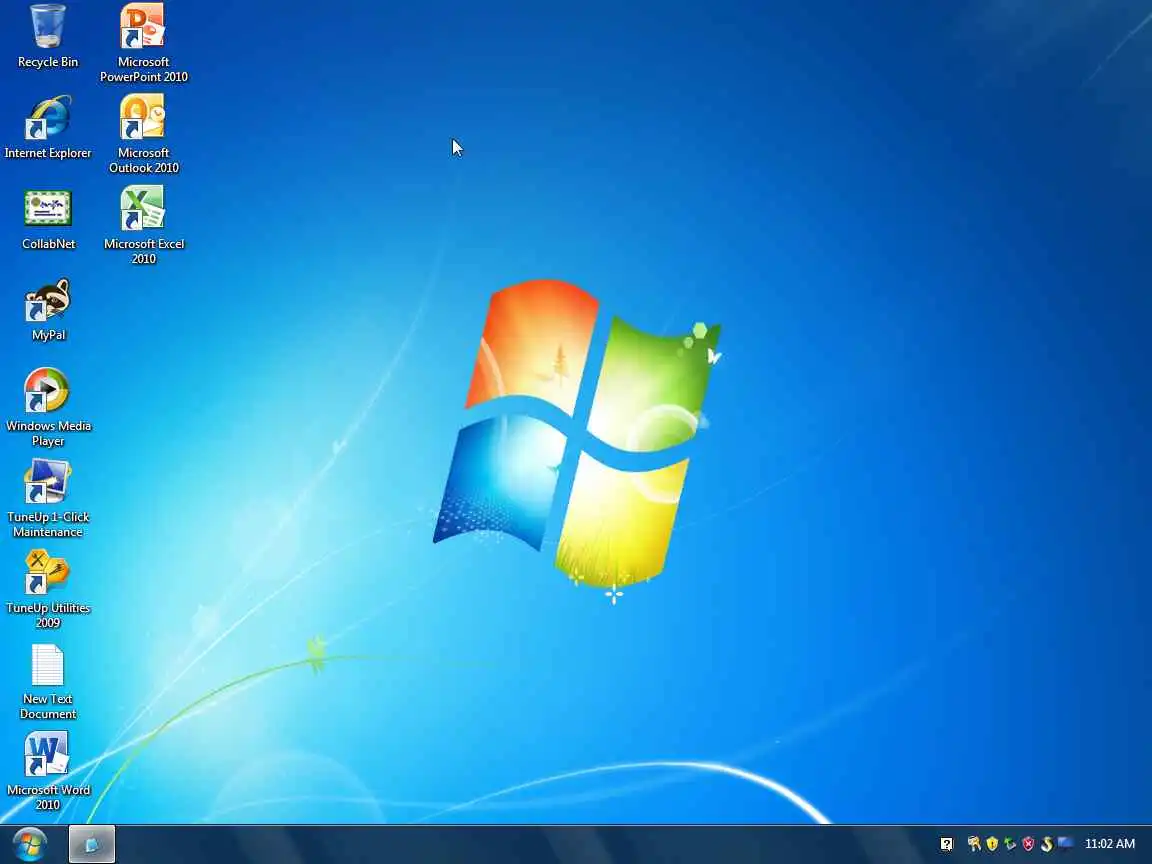The width and height of the screenshot is (1152, 864).
Task: Open the Windows Start menu orb
Action: tap(29, 844)
